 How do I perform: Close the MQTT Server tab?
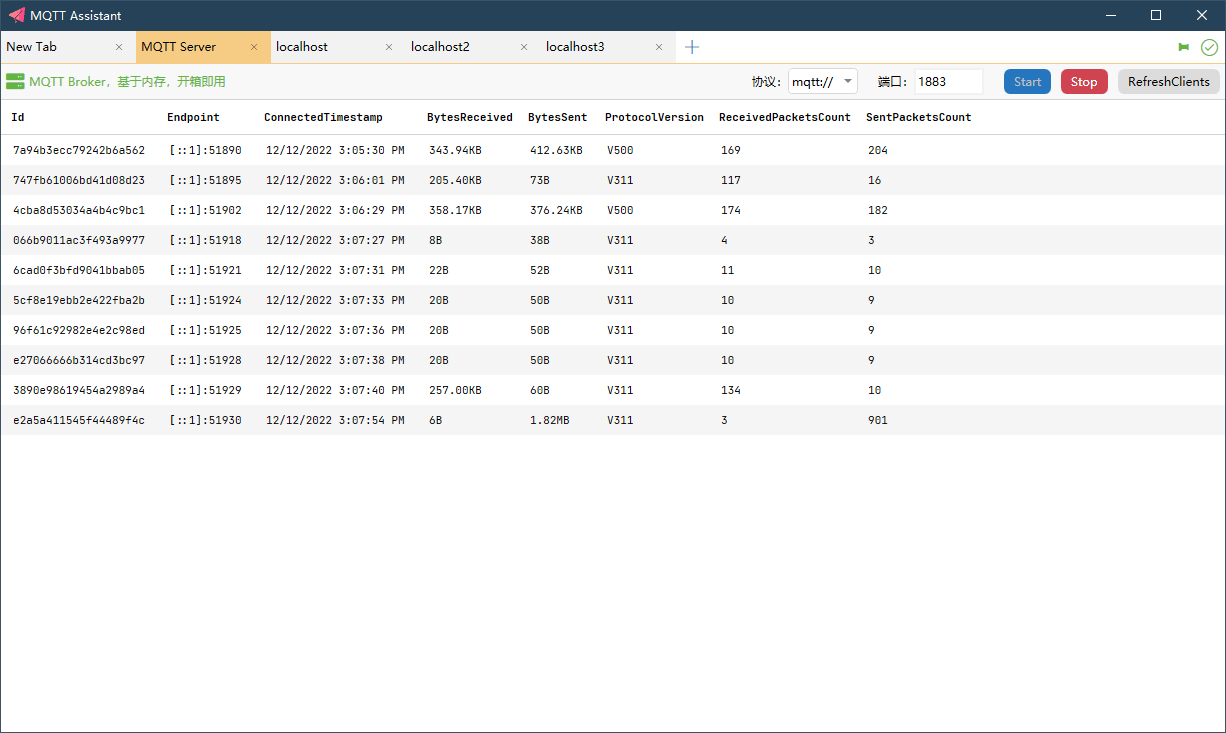coord(254,47)
